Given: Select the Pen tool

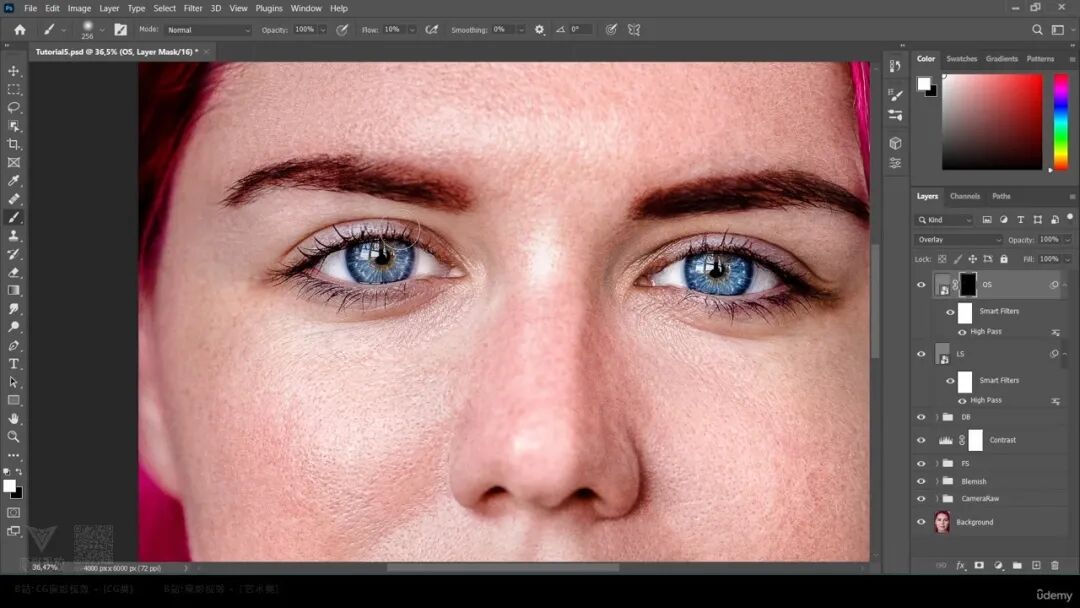Looking at the screenshot, I should pyautogui.click(x=14, y=345).
